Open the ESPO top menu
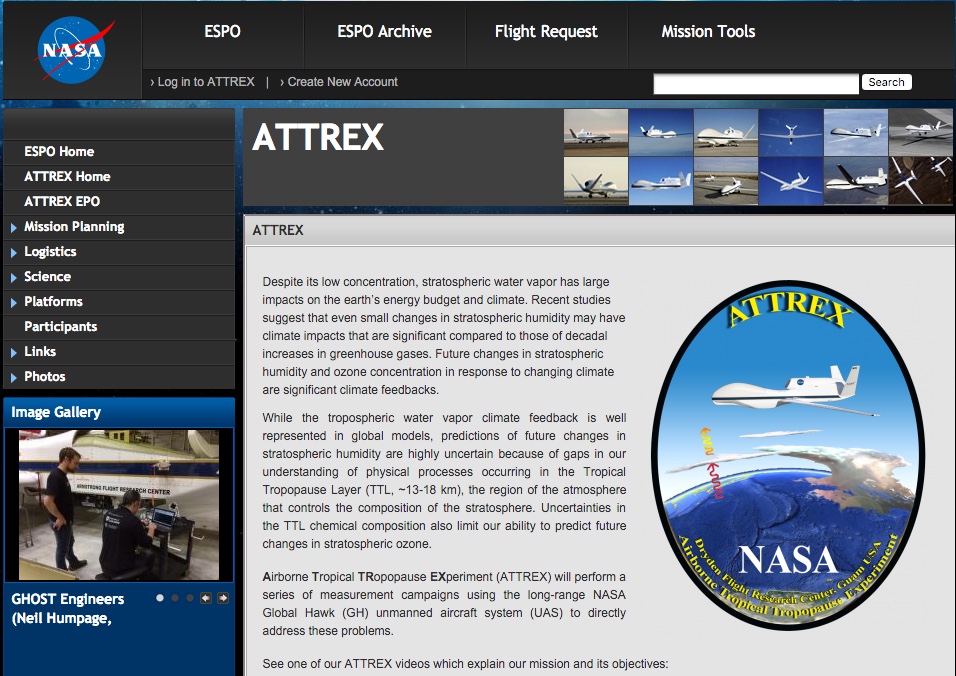 tap(223, 32)
